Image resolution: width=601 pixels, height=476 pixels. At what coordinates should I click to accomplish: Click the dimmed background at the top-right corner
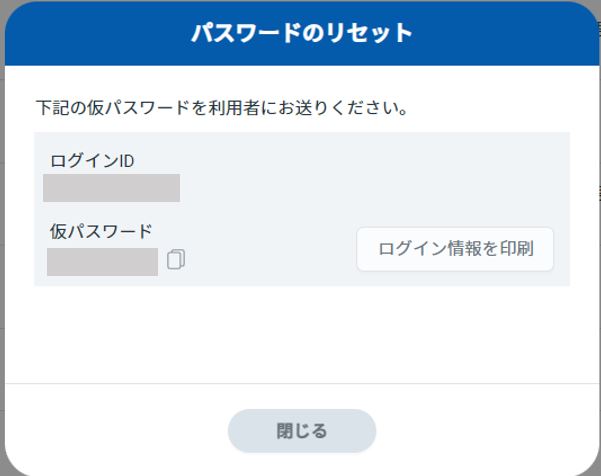click(597, 4)
